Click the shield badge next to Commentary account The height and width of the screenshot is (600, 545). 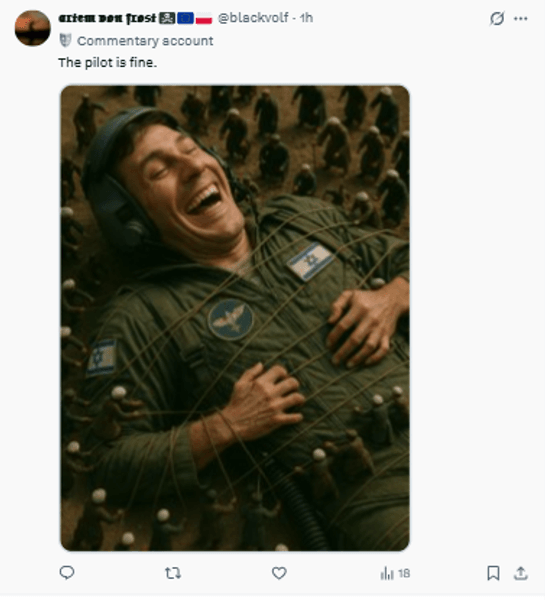(65, 40)
